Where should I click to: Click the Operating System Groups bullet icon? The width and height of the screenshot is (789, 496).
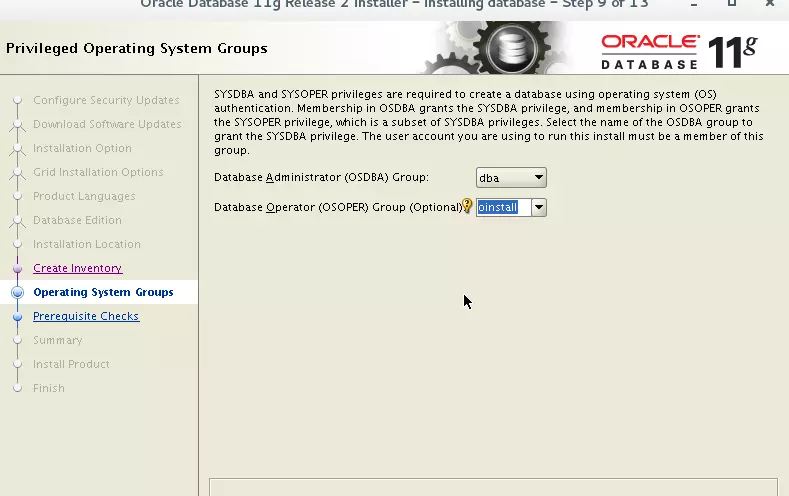click(18, 292)
